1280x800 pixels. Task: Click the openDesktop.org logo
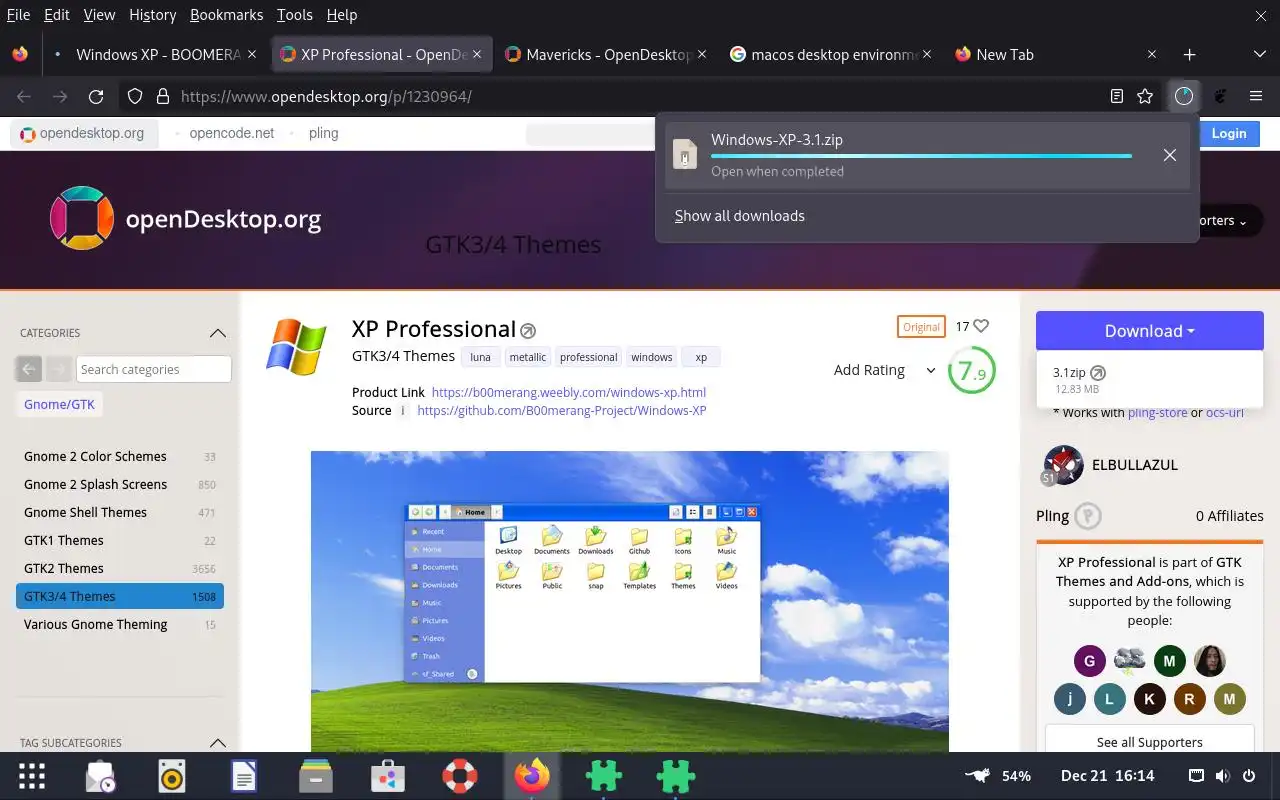(x=186, y=219)
